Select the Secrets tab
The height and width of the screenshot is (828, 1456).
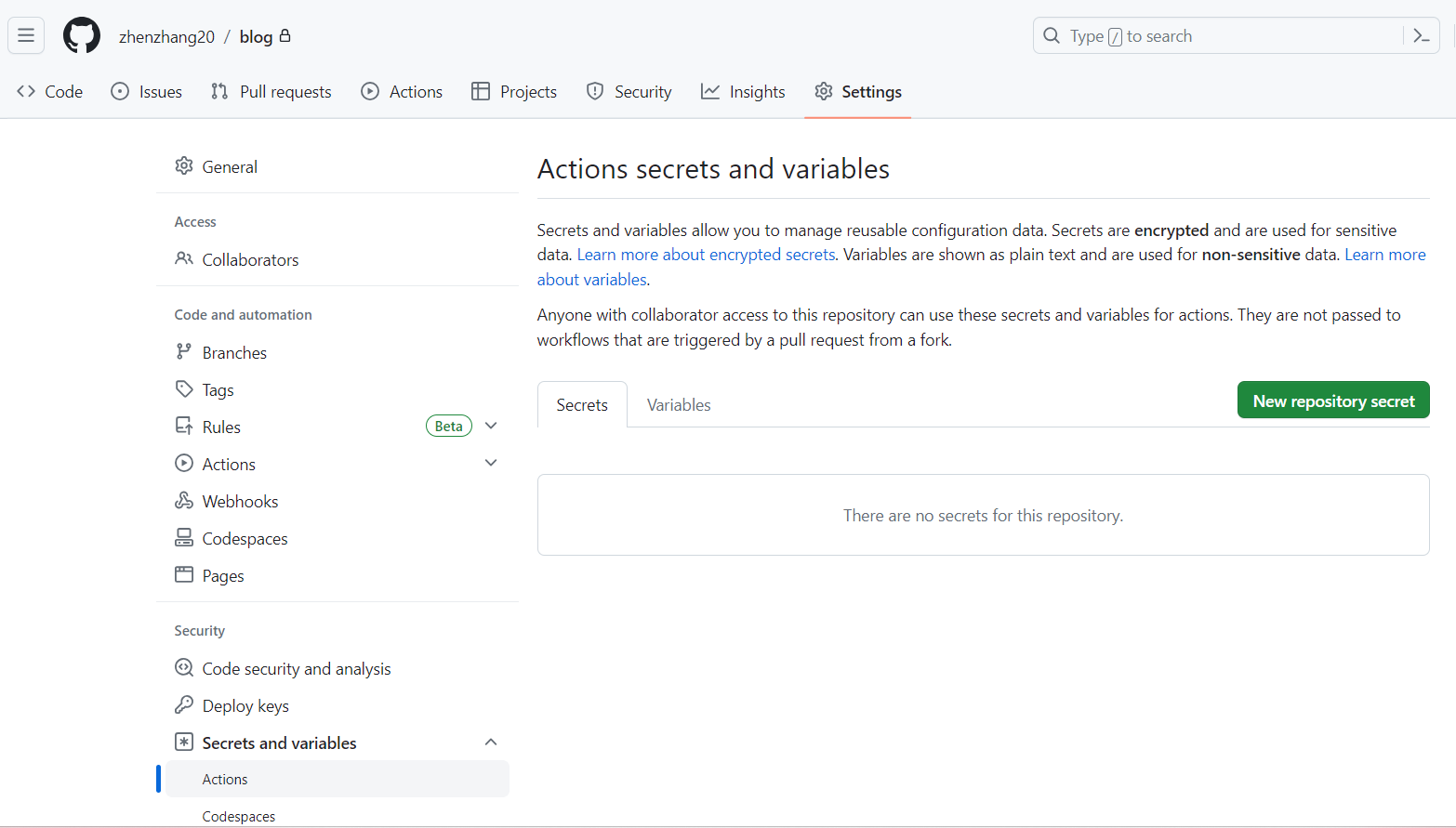(x=582, y=405)
